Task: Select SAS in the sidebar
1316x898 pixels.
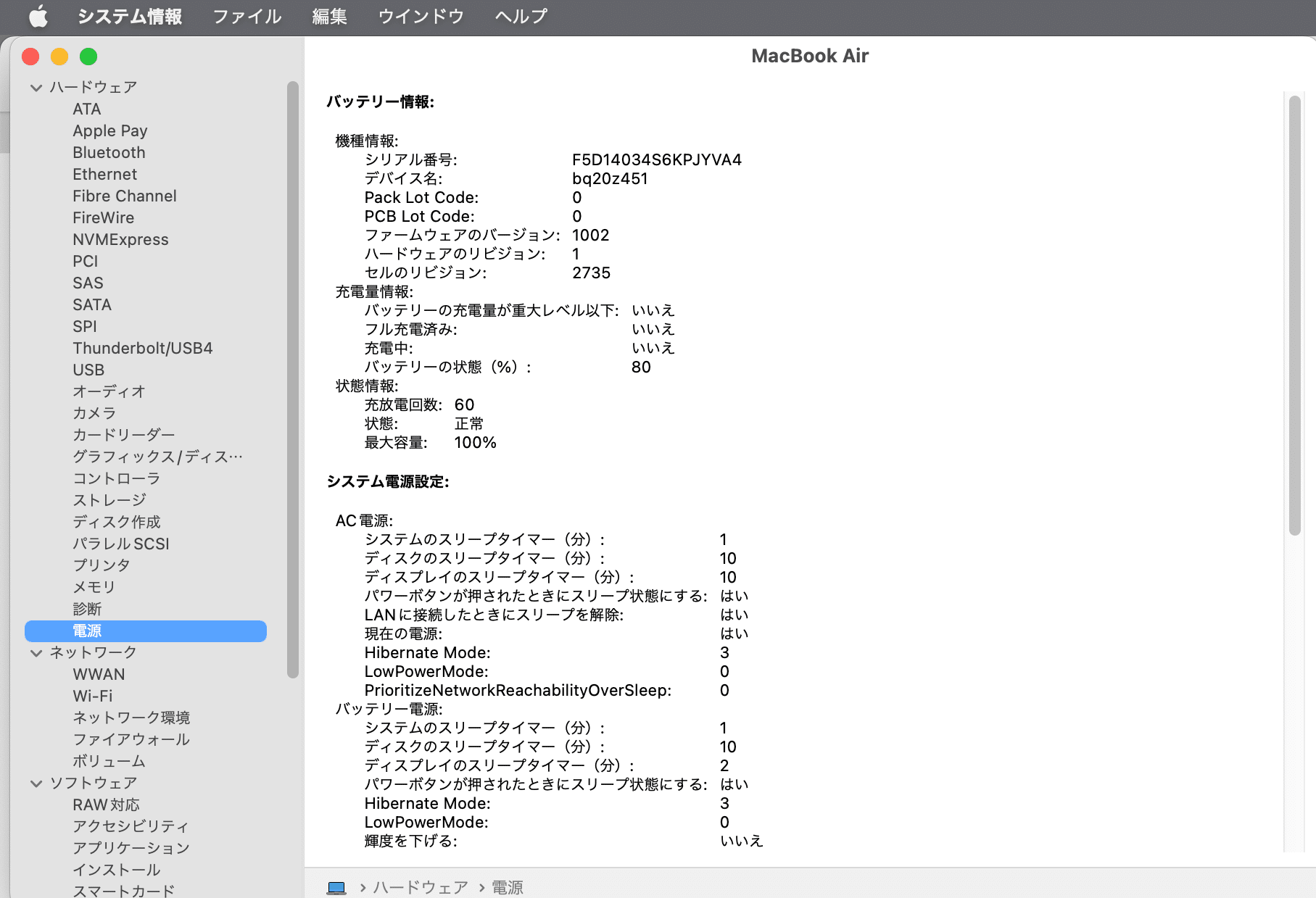Action: 88,283
